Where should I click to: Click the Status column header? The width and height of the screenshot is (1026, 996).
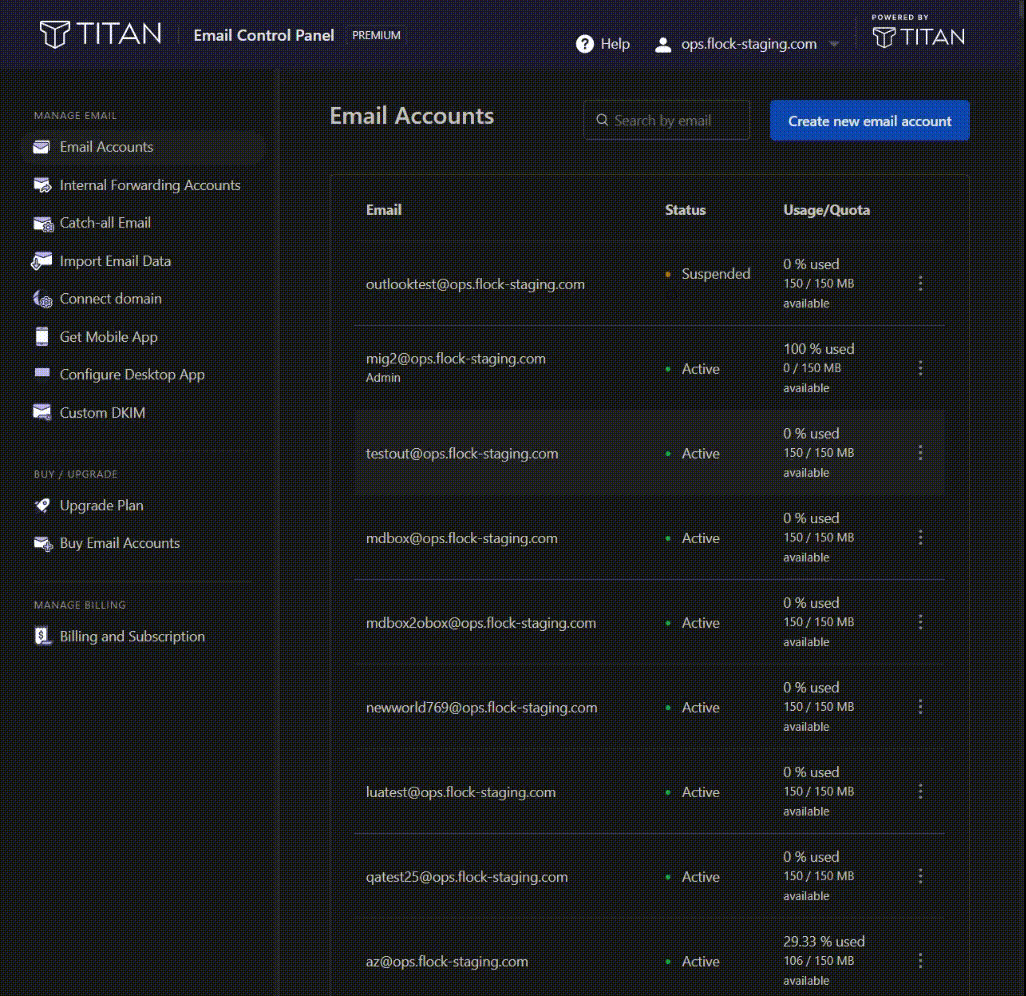(x=685, y=210)
